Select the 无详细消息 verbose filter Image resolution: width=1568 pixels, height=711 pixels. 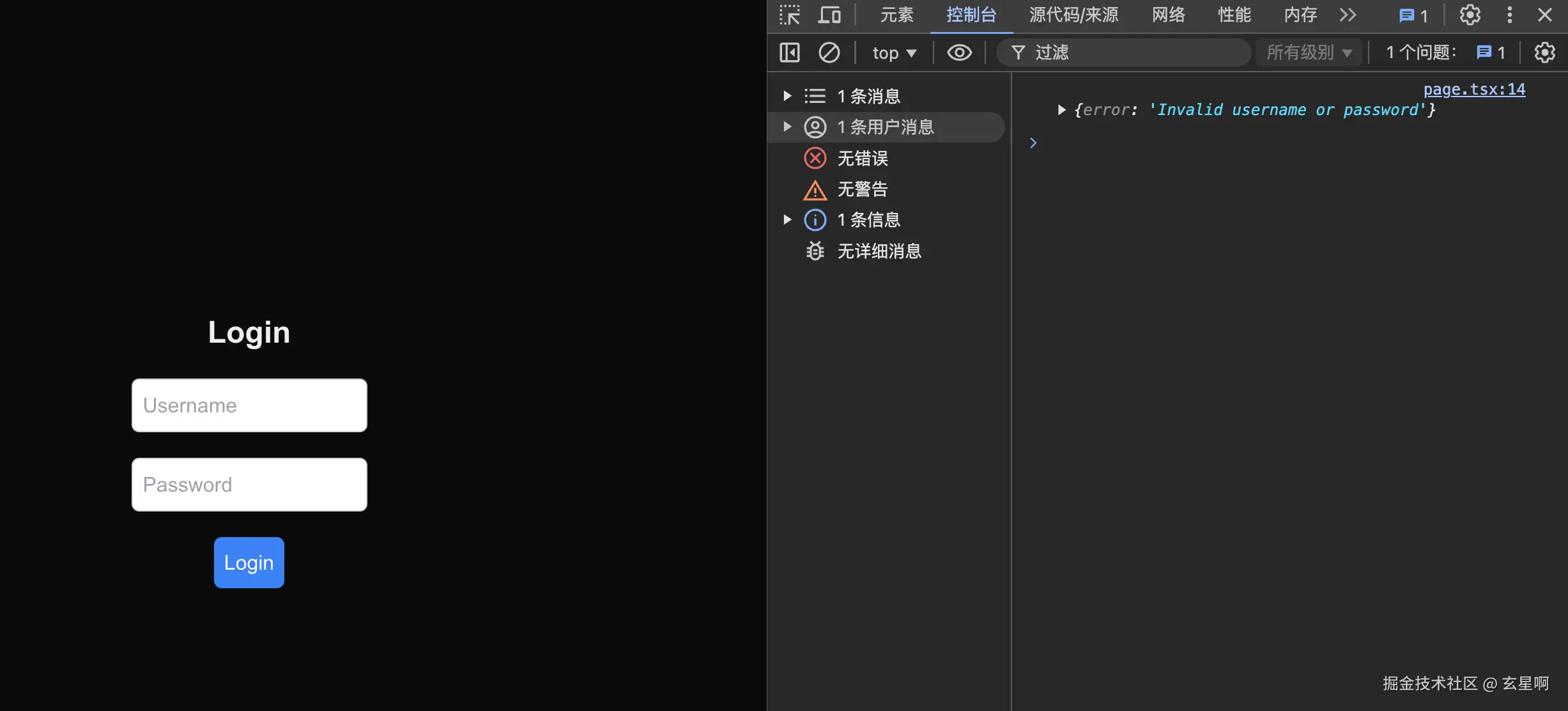click(880, 251)
